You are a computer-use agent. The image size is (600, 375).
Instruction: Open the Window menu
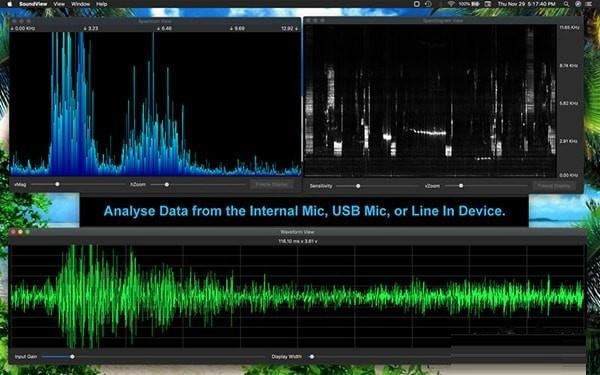80,4
